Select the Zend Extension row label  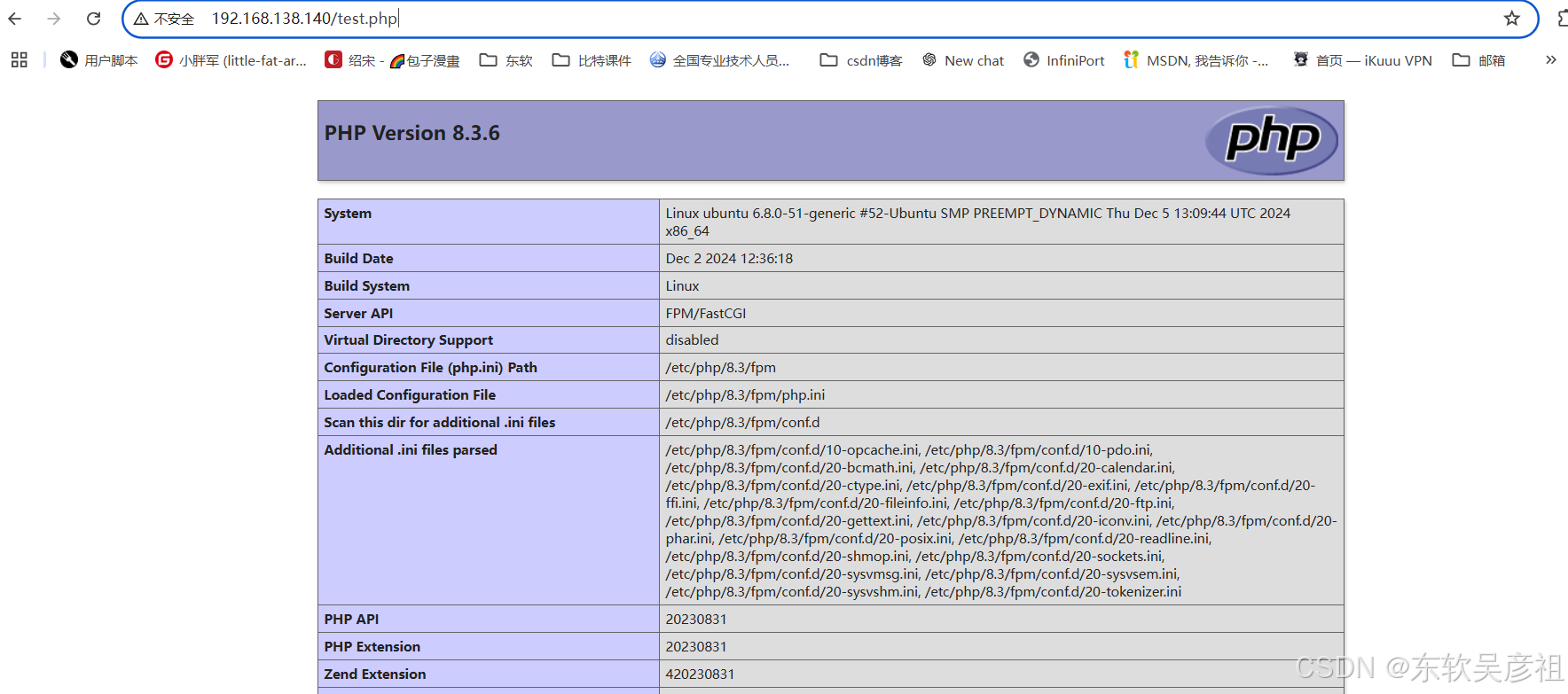tap(374, 675)
